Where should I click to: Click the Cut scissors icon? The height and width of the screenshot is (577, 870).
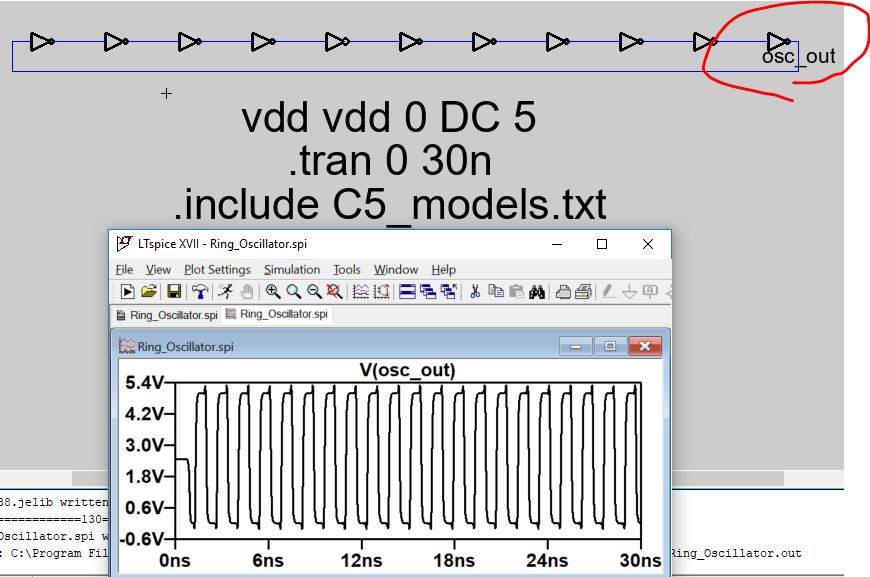click(x=475, y=292)
